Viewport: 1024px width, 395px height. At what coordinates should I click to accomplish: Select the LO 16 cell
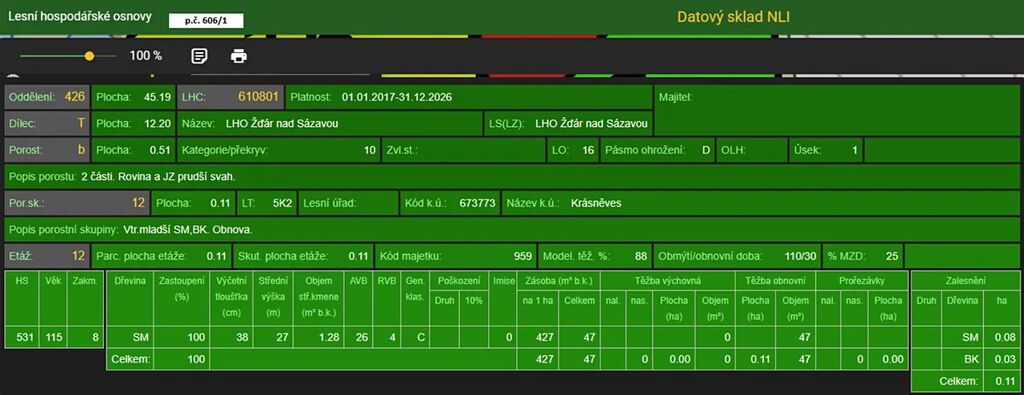coord(572,150)
